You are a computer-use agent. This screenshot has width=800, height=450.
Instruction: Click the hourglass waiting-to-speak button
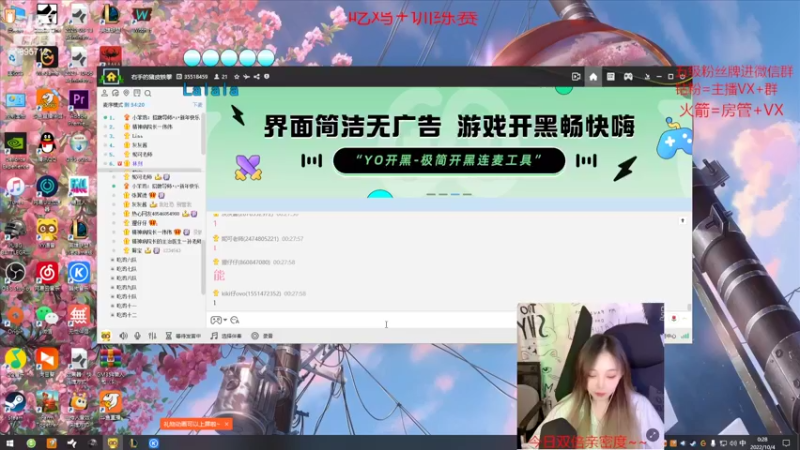click(x=183, y=336)
